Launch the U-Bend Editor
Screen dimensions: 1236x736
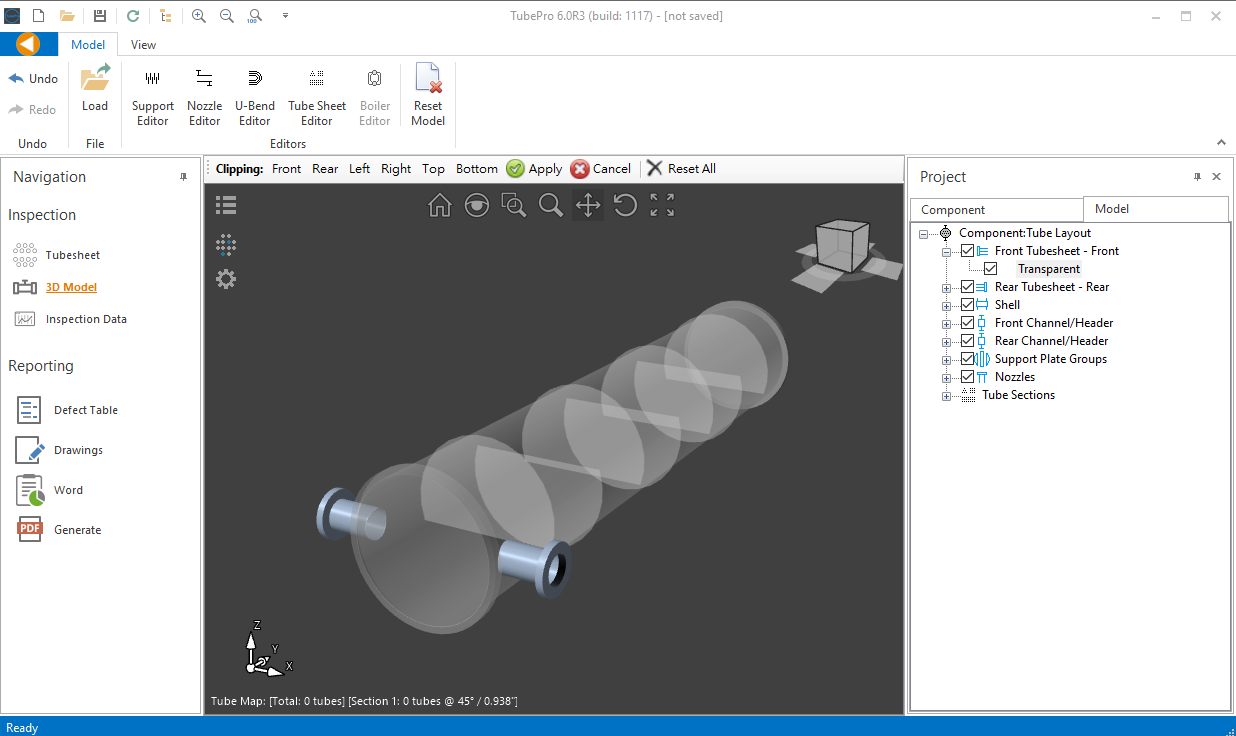tap(254, 98)
